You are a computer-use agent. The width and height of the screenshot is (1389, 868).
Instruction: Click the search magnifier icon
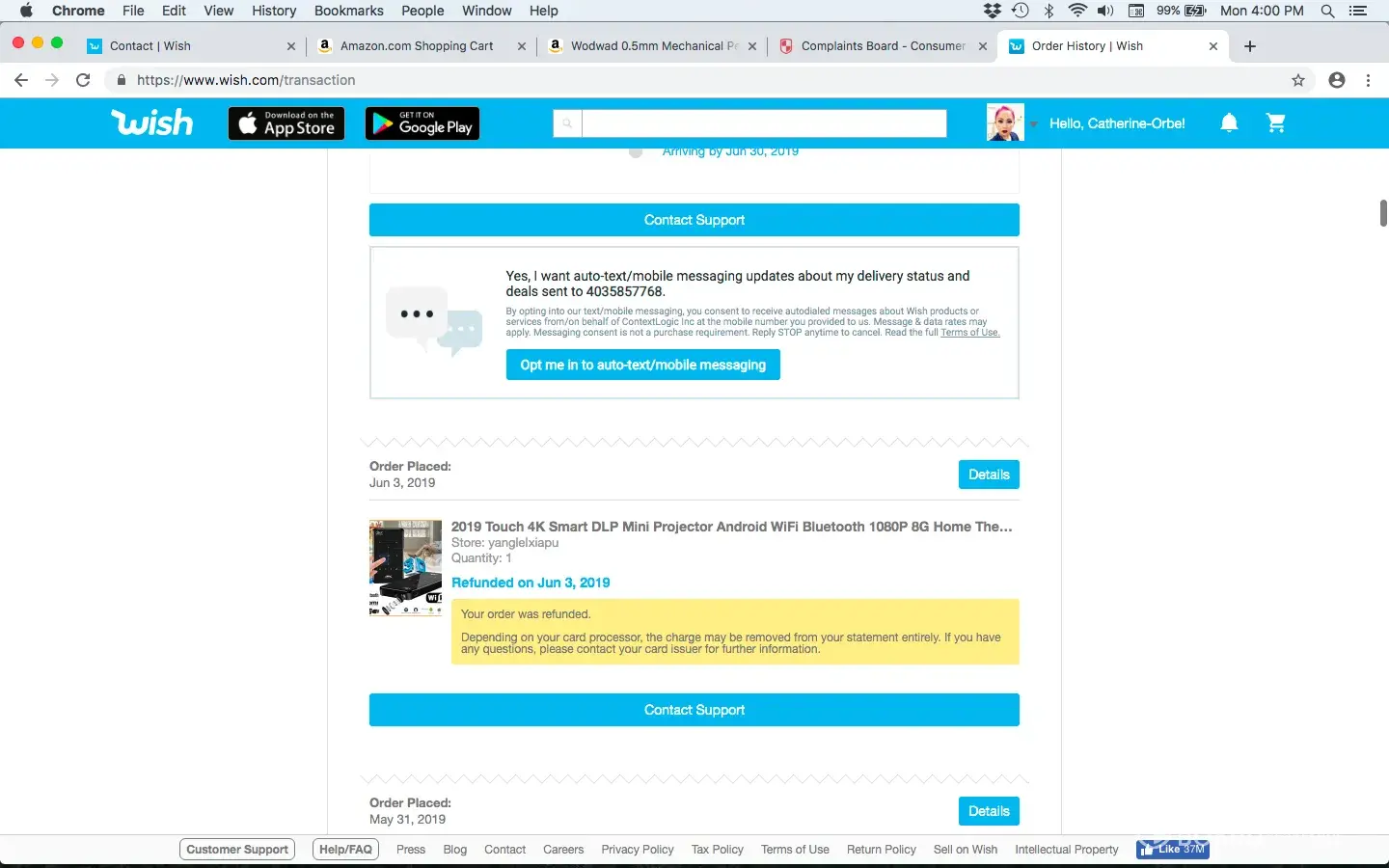pos(567,123)
